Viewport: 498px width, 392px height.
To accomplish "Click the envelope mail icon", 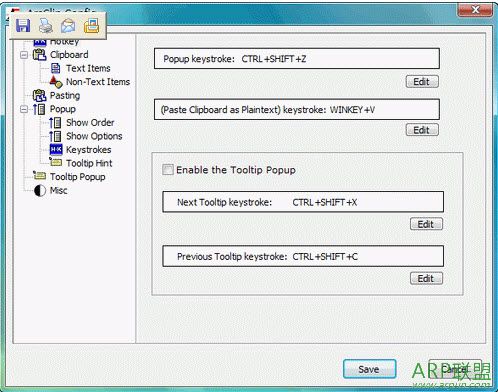I will pos(68,26).
